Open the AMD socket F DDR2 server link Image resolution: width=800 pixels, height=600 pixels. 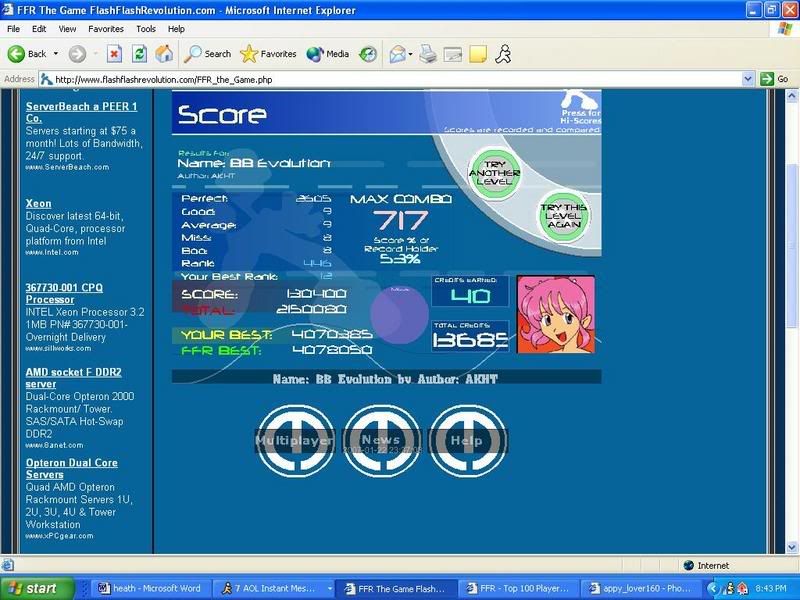(73, 378)
